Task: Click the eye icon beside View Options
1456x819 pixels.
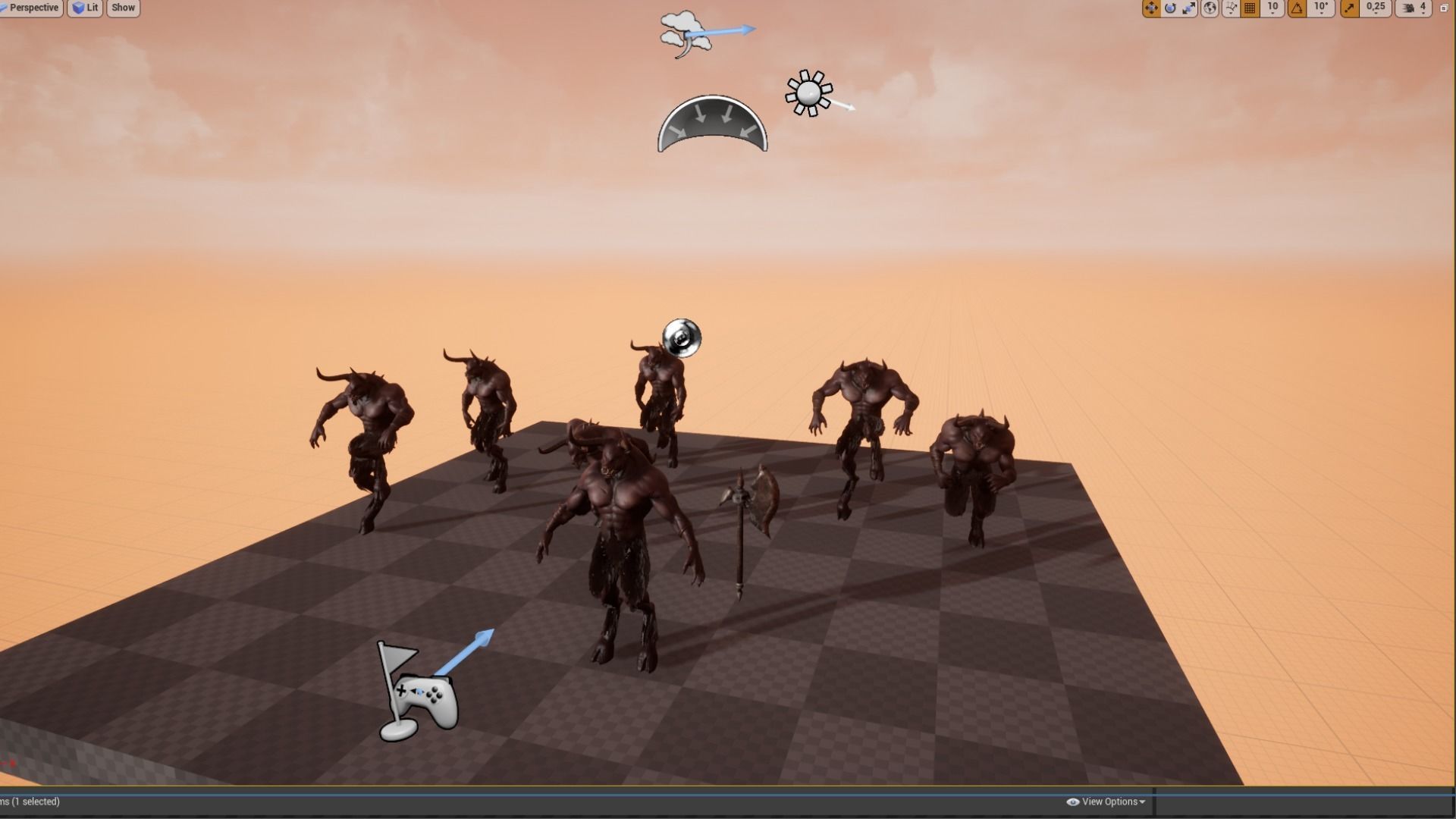Action: pos(1072,802)
